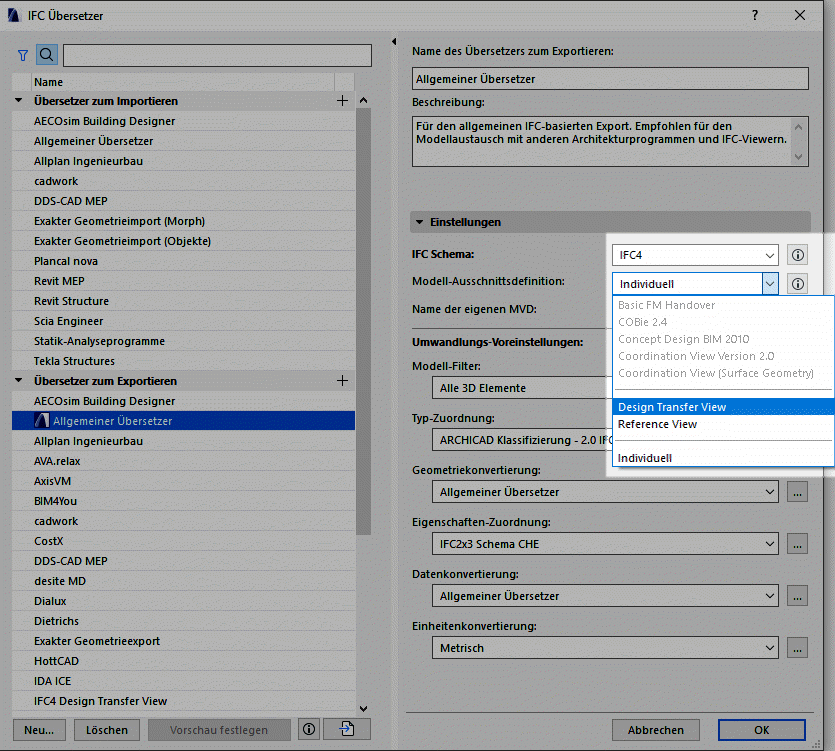Toggle the search magnifier icon
This screenshot has width=835, height=751.
point(47,55)
